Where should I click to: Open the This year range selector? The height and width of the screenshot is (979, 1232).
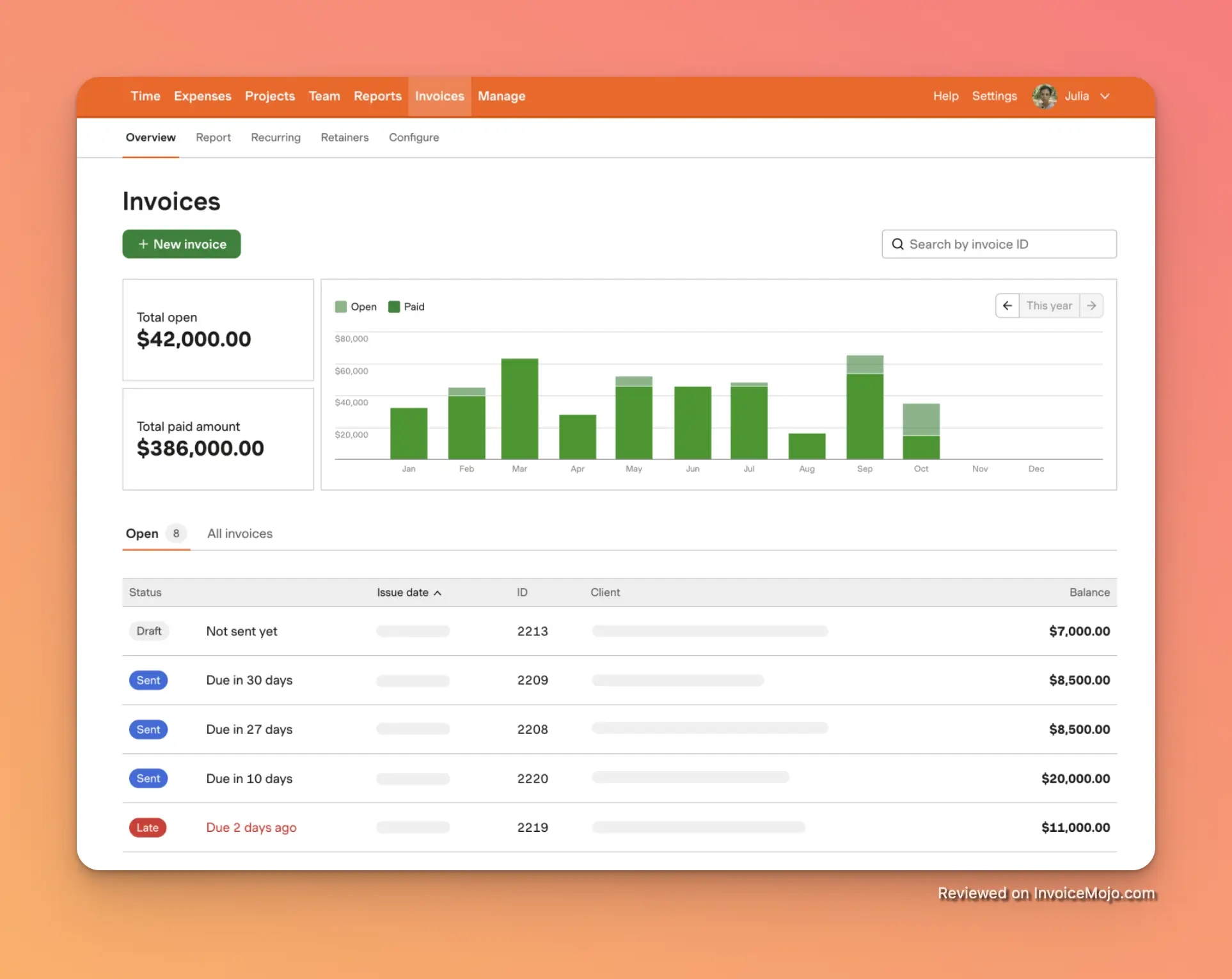click(x=1049, y=306)
